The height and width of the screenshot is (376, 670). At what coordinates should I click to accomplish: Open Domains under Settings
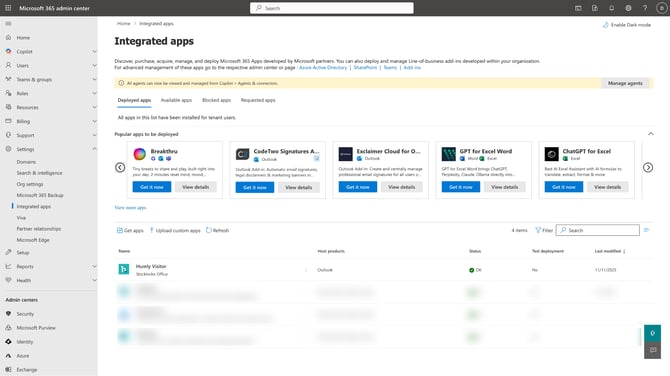pos(26,162)
